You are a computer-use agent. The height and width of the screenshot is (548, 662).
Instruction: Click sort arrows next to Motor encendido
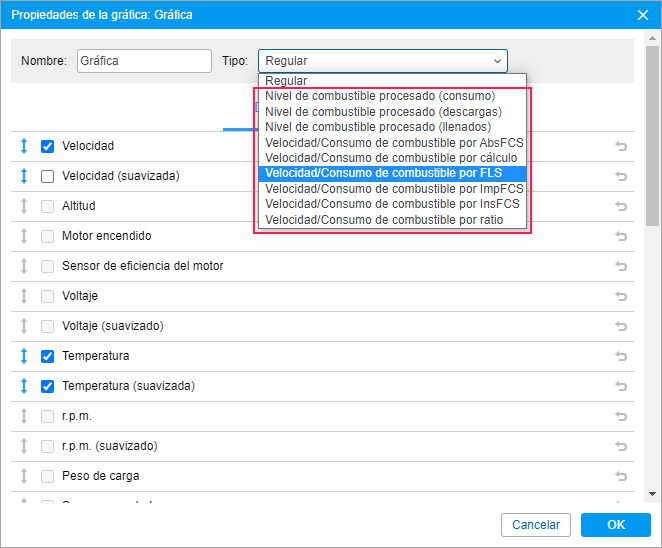click(x=24, y=236)
